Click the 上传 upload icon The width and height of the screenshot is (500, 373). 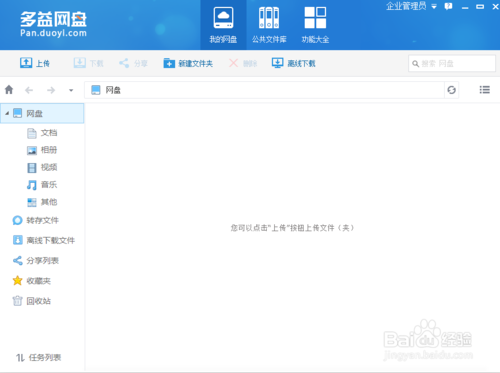click(26, 63)
